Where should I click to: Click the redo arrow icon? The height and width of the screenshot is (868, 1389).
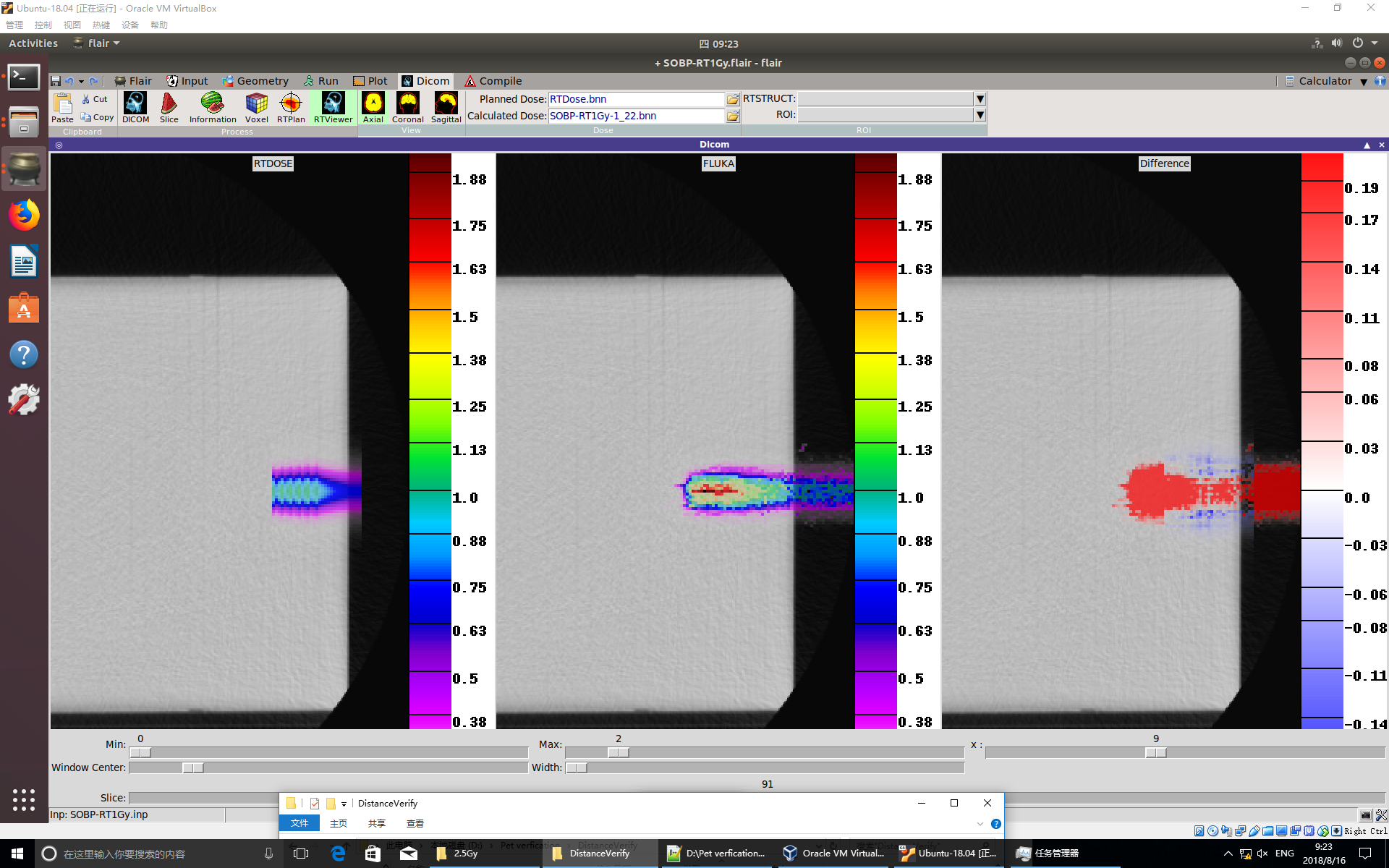93,81
